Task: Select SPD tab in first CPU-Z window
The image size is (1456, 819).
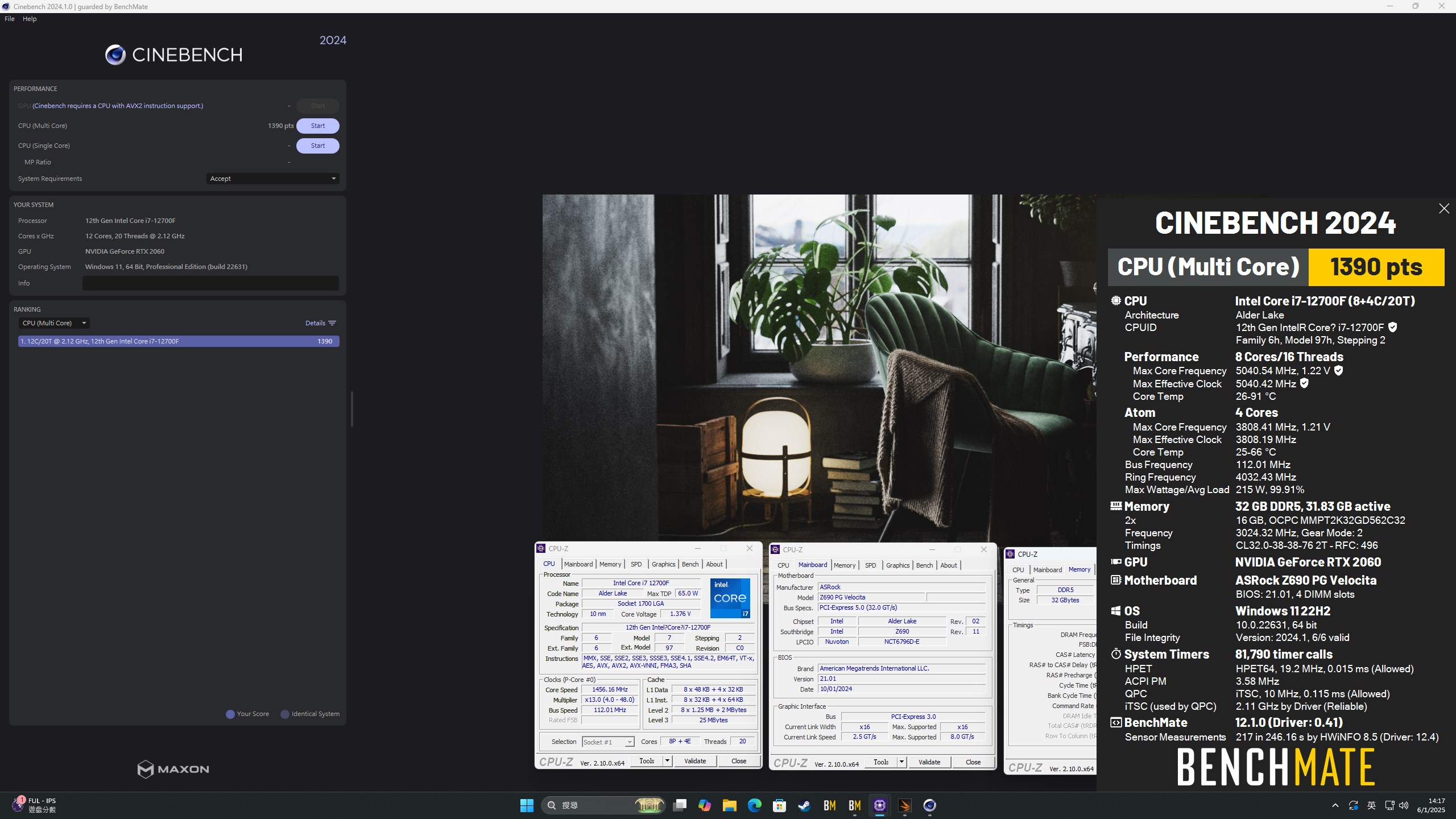Action: 636,564
